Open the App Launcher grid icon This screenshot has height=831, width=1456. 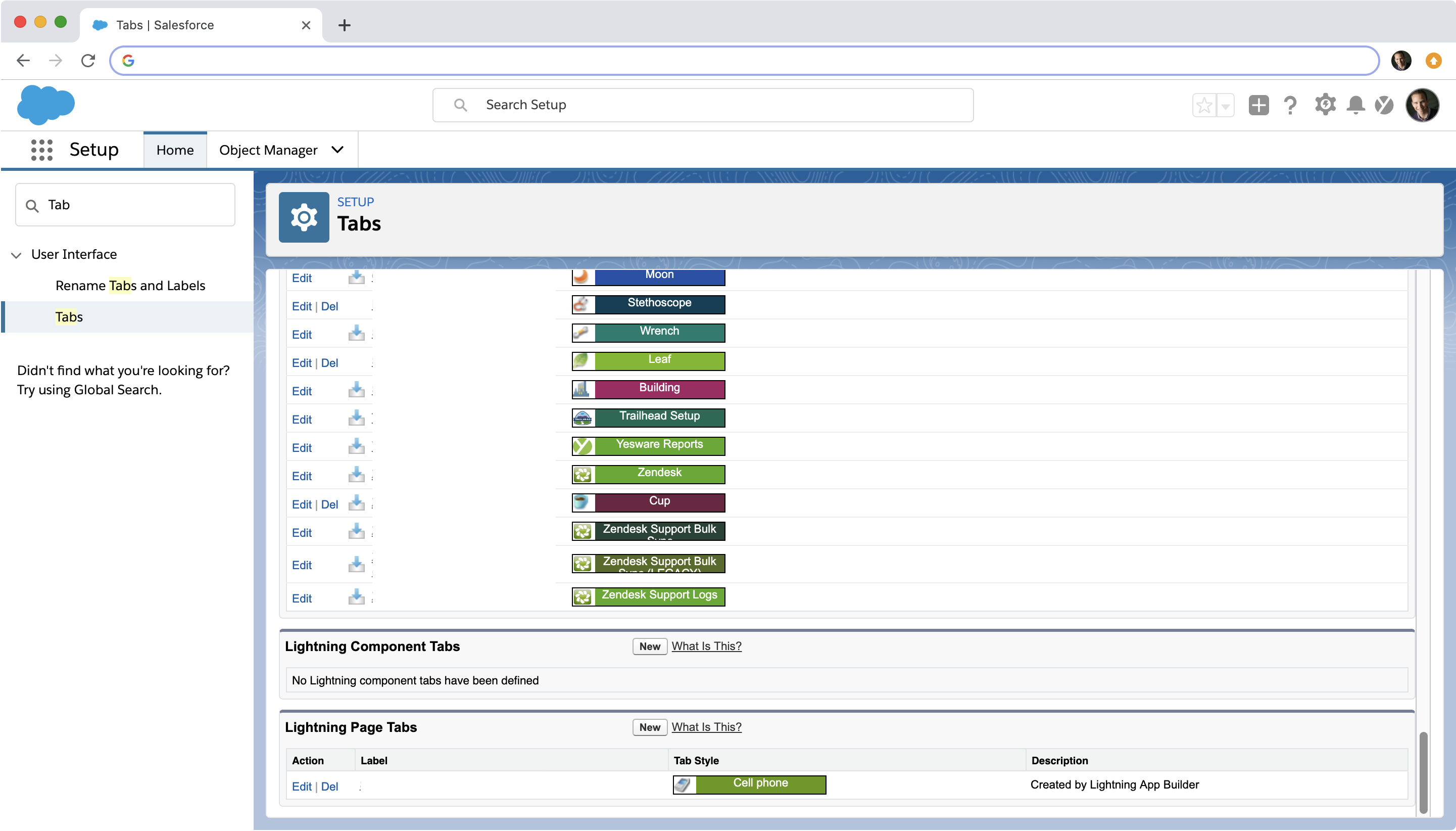tap(41, 150)
